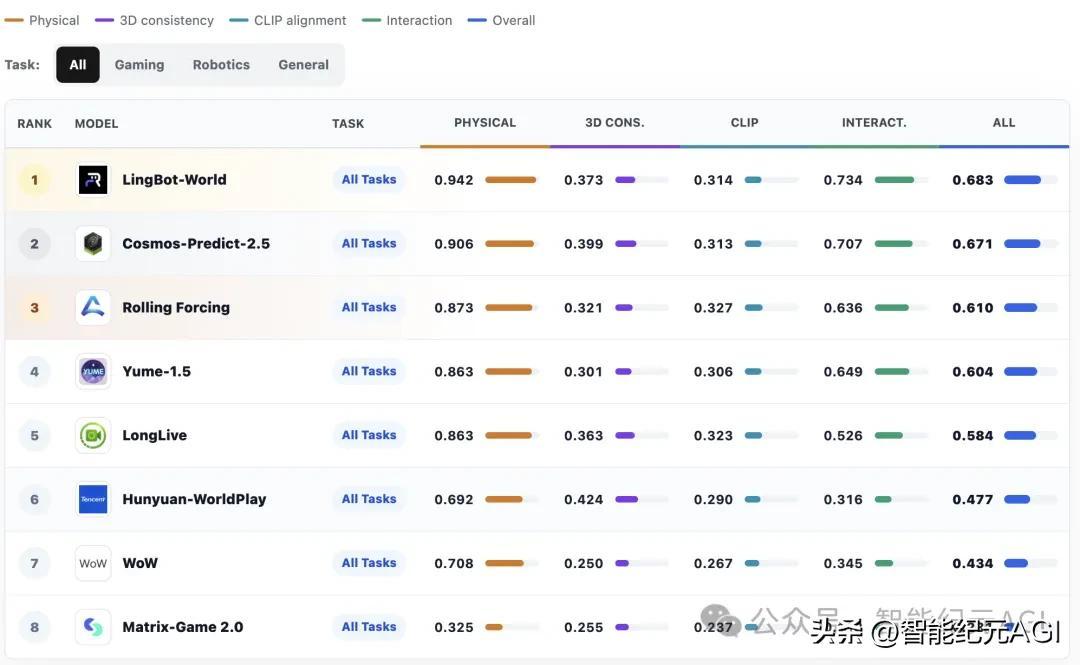The width and height of the screenshot is (1080, 665).
Task: Click the MODEL column header
Action: click(x=96, y=124)
